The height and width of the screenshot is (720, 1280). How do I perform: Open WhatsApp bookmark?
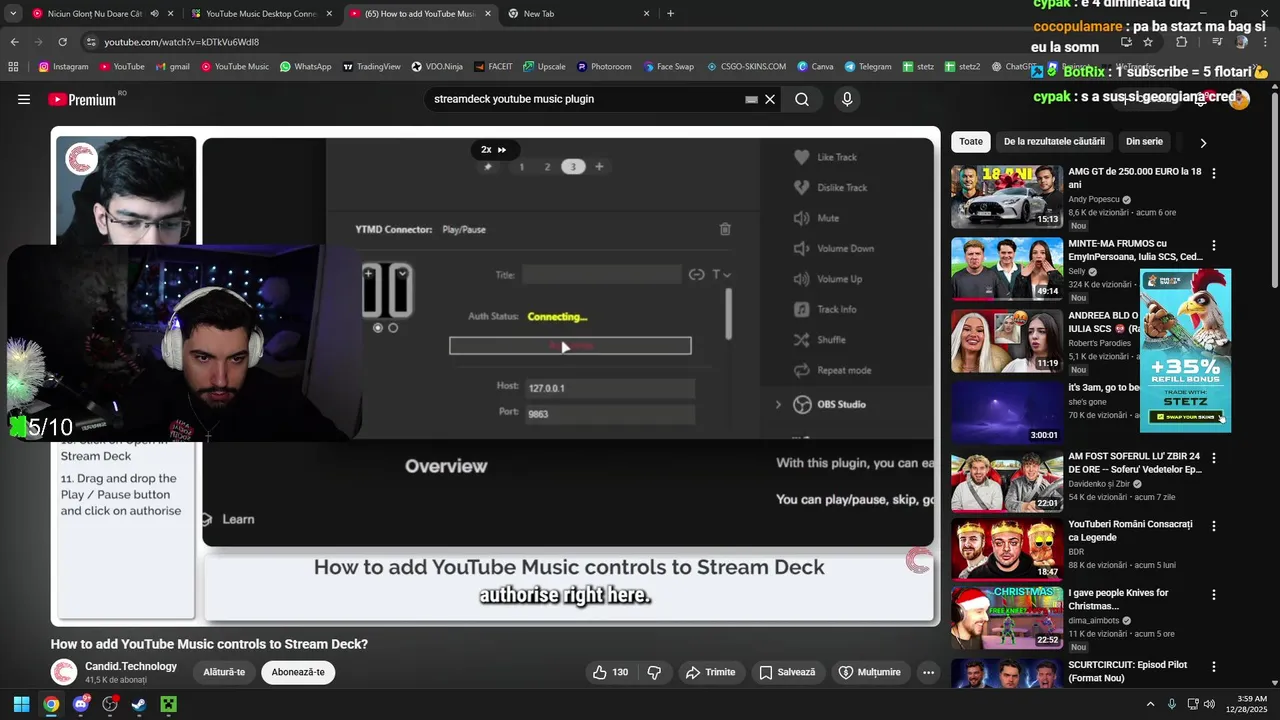[305, 66]
